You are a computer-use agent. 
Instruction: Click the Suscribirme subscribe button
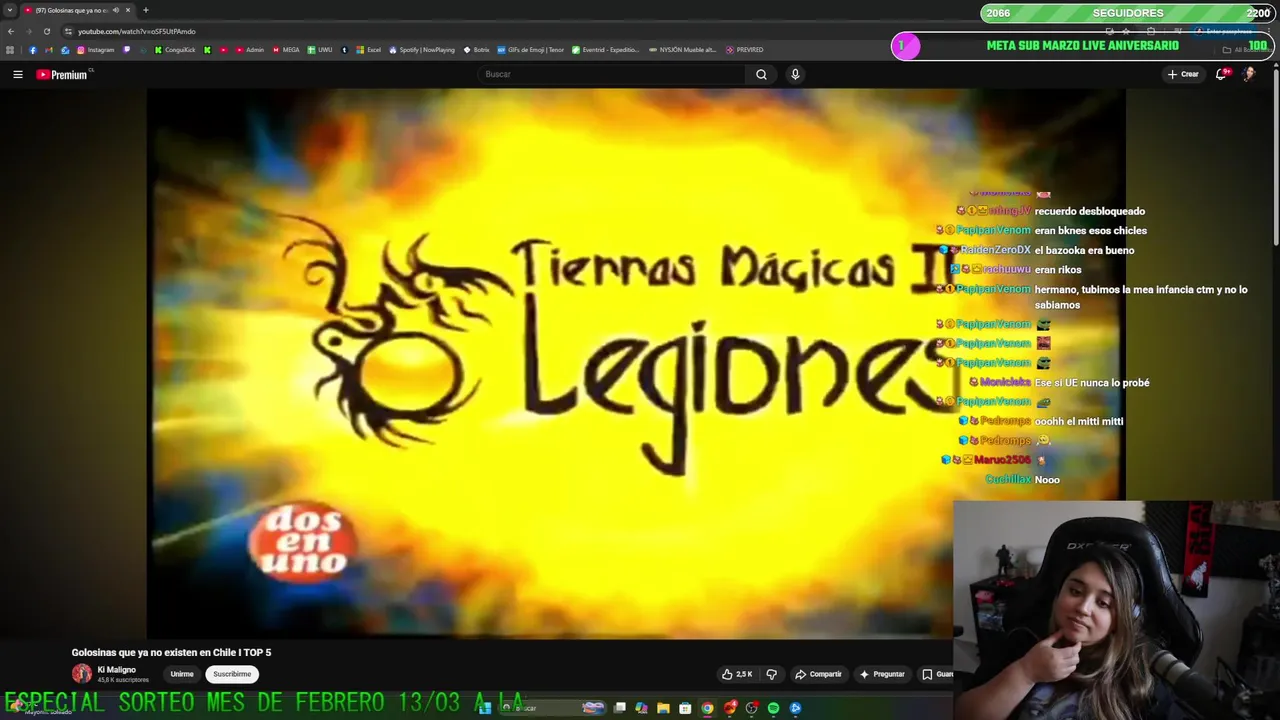pos(232,674)
